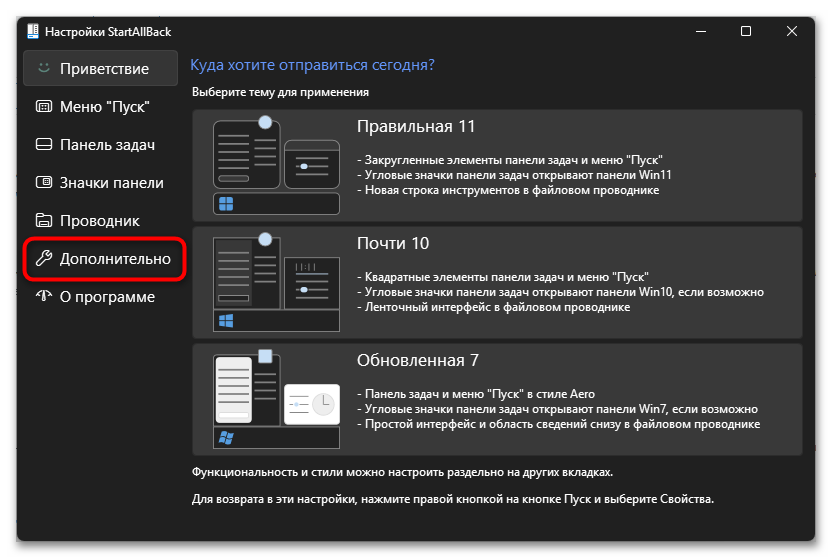Switch to Панель задач settings
832x558 pixels.
(100, 144)
